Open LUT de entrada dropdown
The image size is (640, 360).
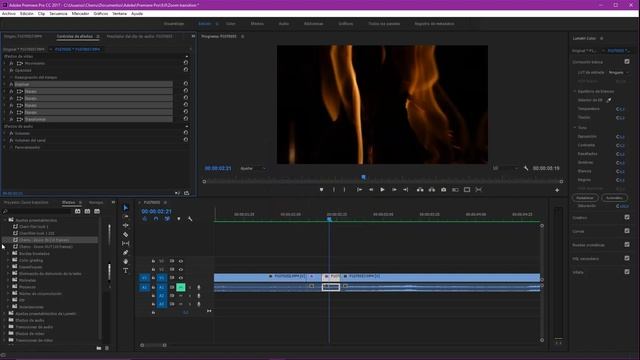[x=618, y=72]
